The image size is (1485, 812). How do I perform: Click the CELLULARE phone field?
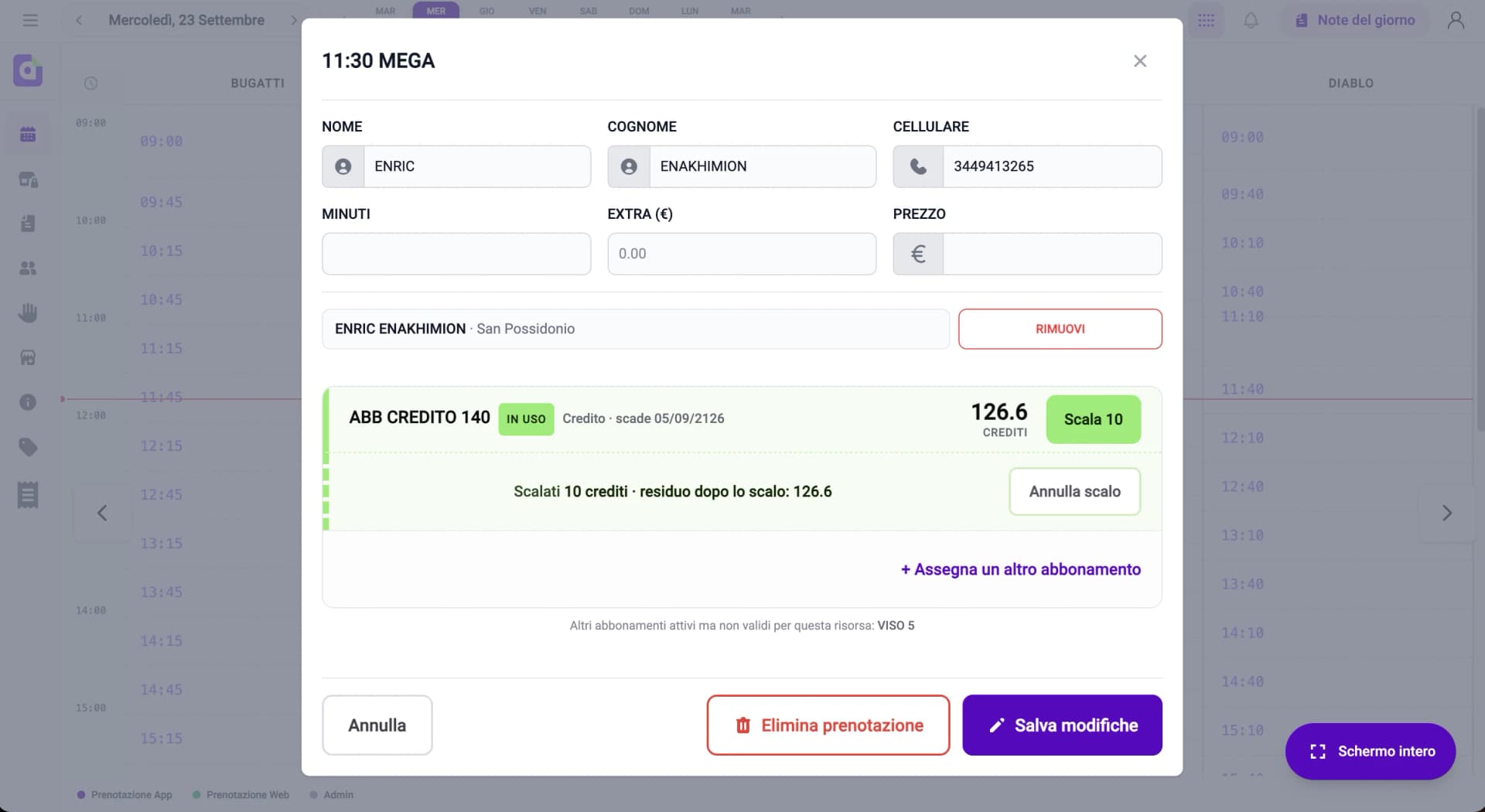click(x=1027, y=166)
